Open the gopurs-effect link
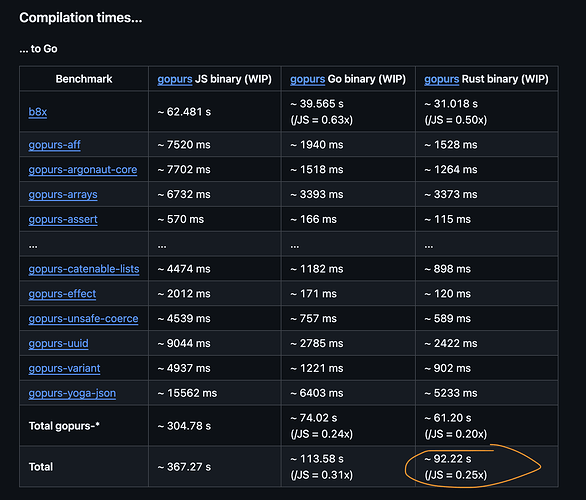 pyautogui.click(x=62, y=294)
